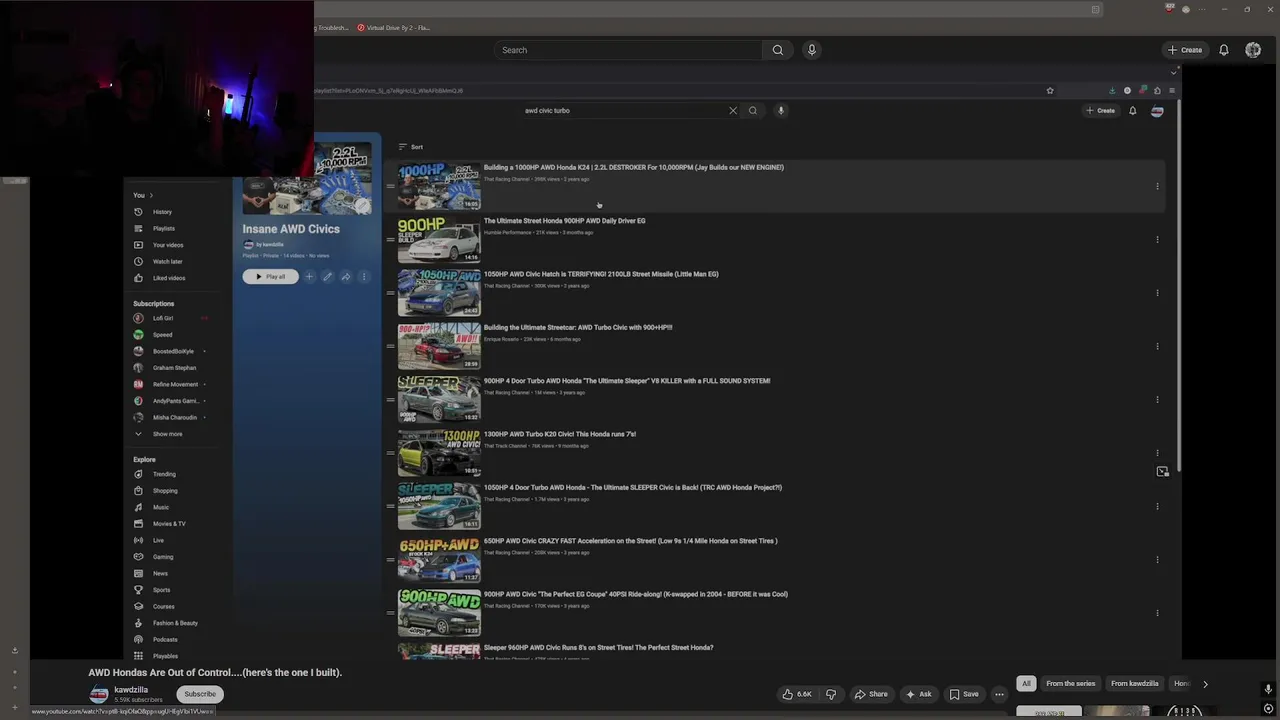Select 'From kawdzilla' filter chip
Image resolution: width=1280 pixels, height=720 pixels.
tap(1135, 684)
